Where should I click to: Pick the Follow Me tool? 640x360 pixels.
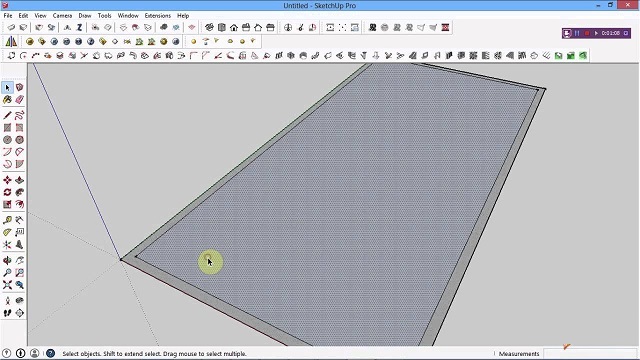pos(19,192)
